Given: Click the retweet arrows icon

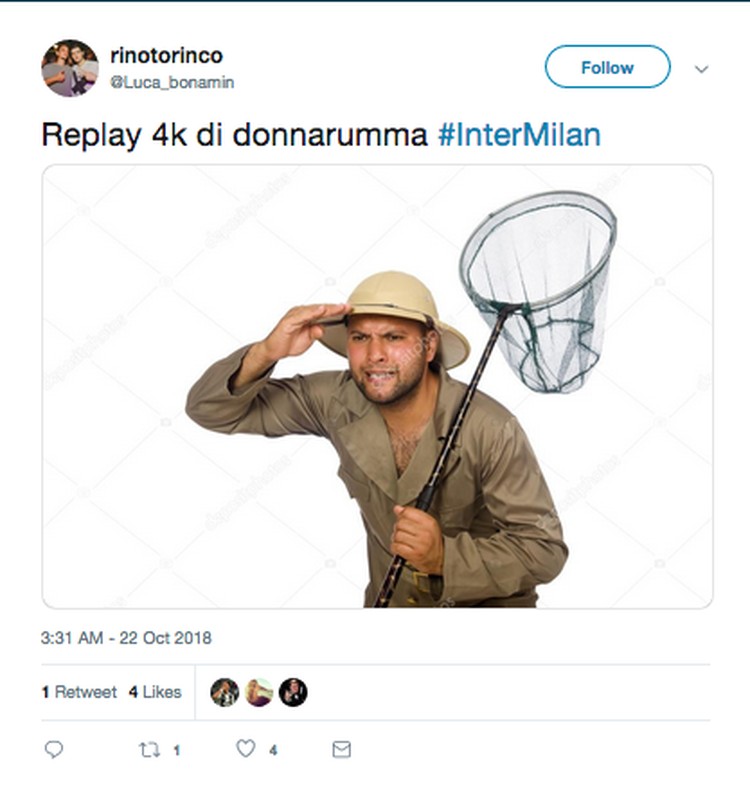Looking at the screenshot, I should pyautogui.click(x=149, y=750).
